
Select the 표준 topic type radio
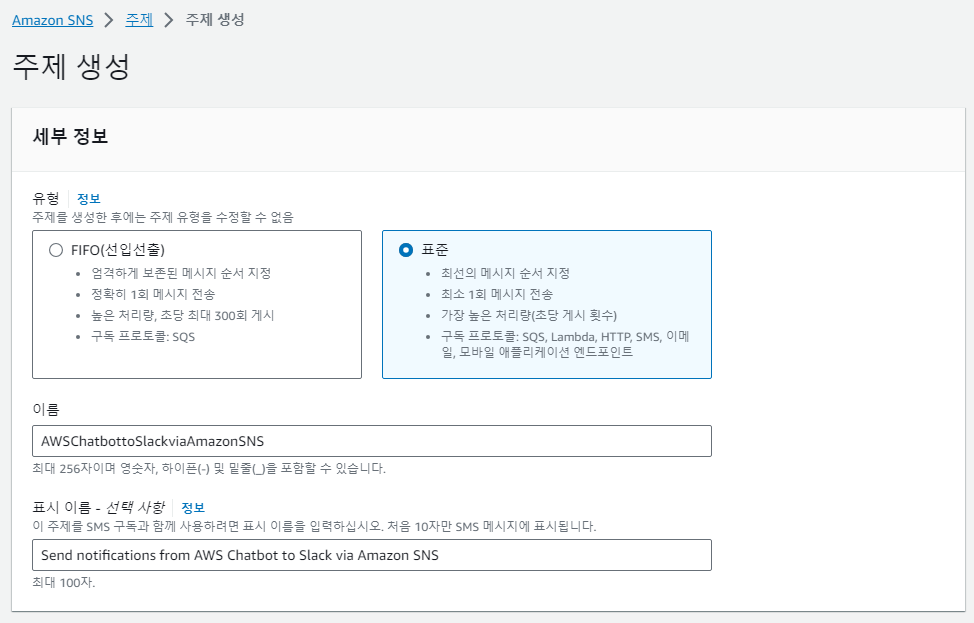(x=406, y=250)
